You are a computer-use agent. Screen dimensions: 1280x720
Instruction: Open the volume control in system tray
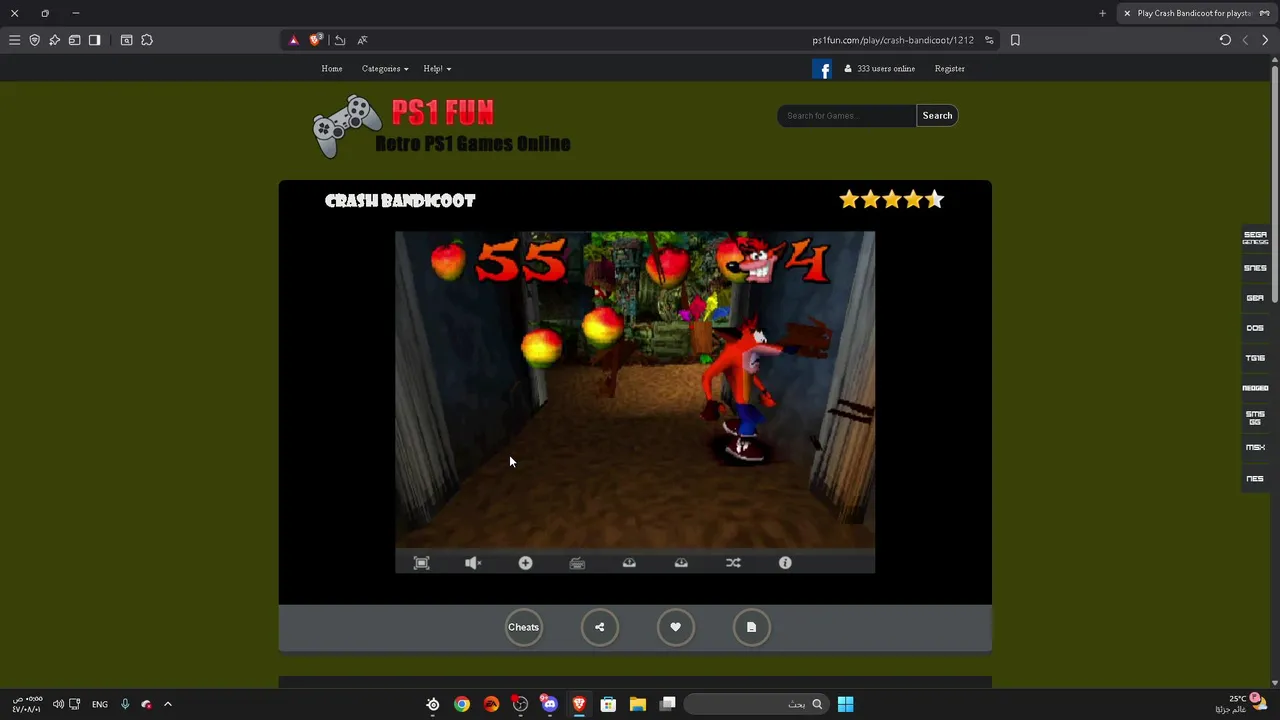58,704
